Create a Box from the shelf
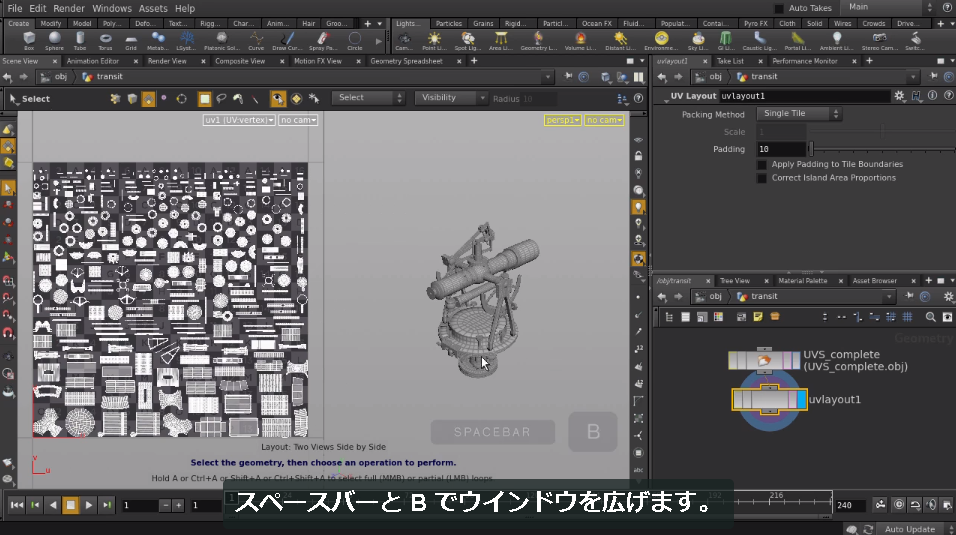Screen dimensions: 956x535 [x=29, y=41]
